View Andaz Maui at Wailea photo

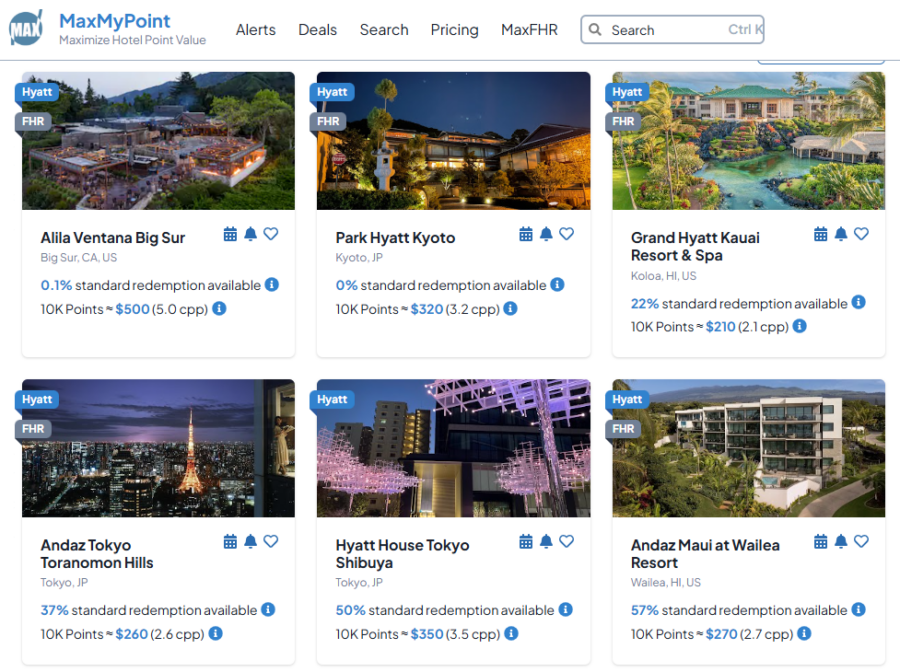(748, 448)
